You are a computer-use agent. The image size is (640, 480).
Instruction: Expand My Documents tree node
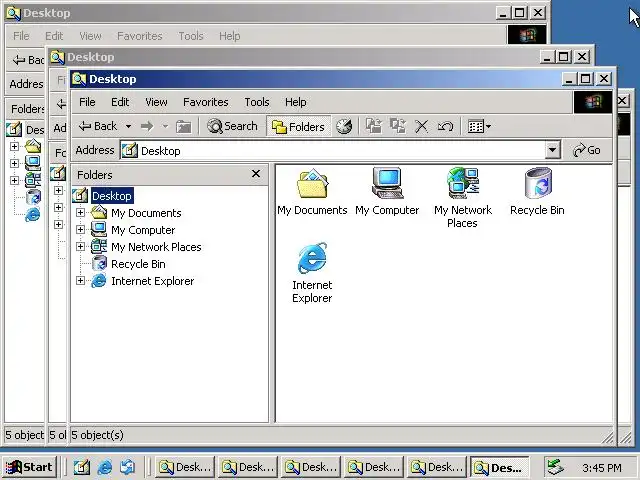click(x=80, y=213)
